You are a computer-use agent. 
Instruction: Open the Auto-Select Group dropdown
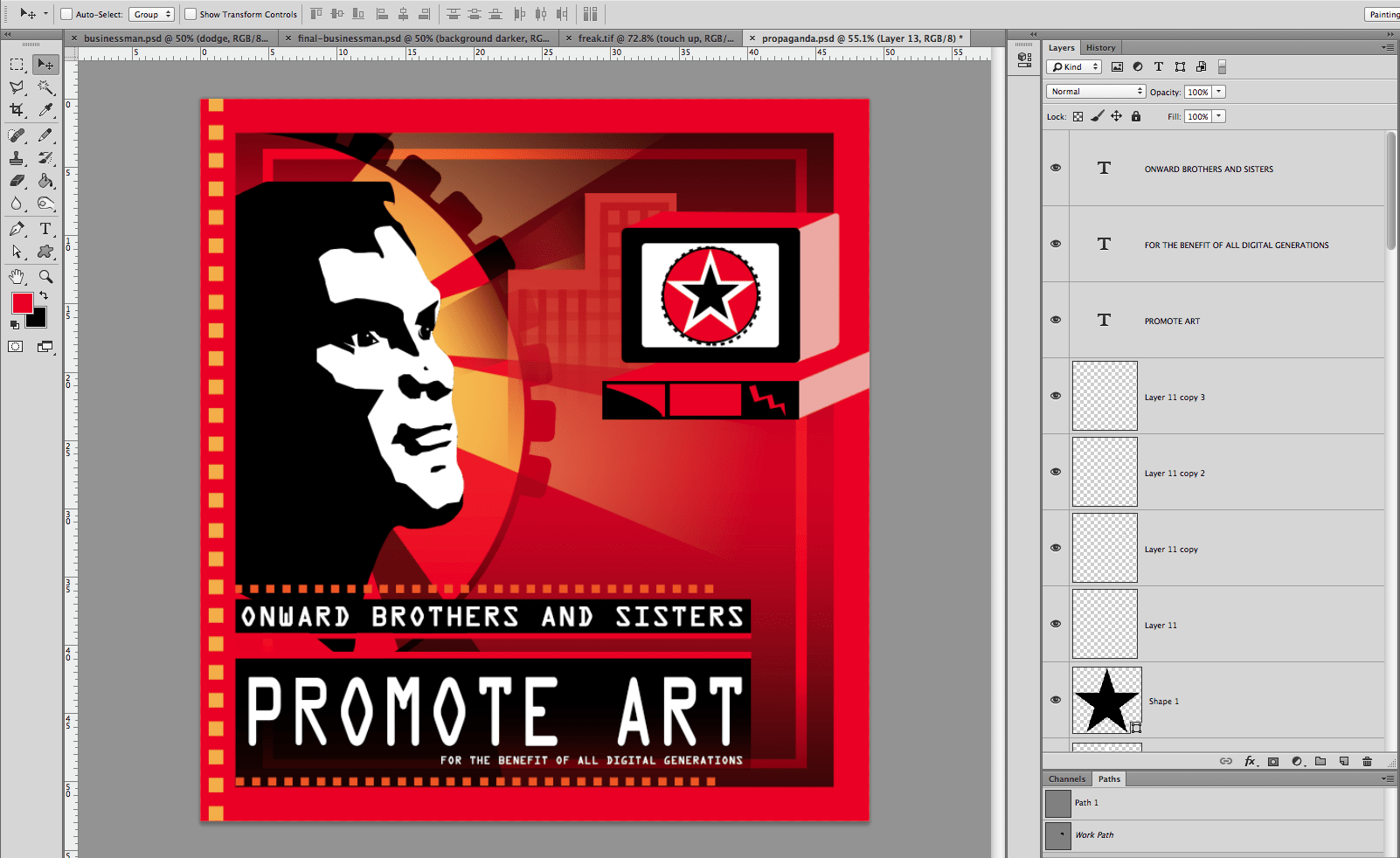pyautogui.click(x=152, y=14)
